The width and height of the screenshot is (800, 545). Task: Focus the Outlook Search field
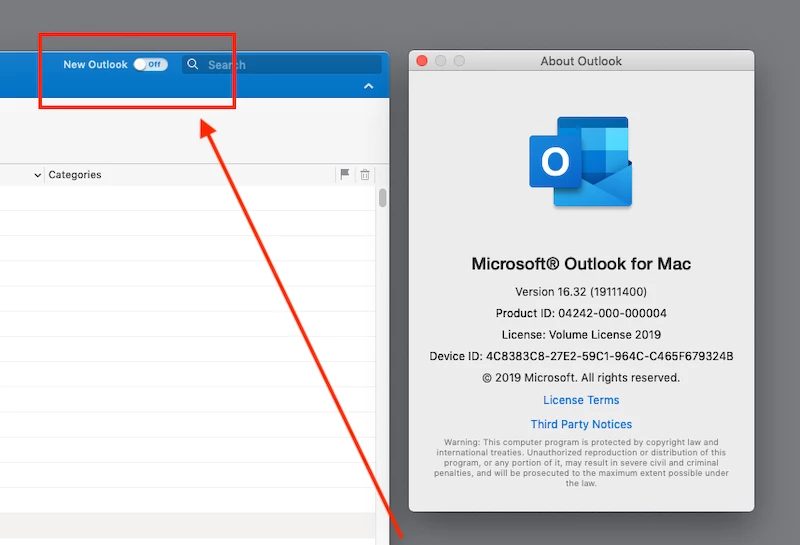[282, 65]
